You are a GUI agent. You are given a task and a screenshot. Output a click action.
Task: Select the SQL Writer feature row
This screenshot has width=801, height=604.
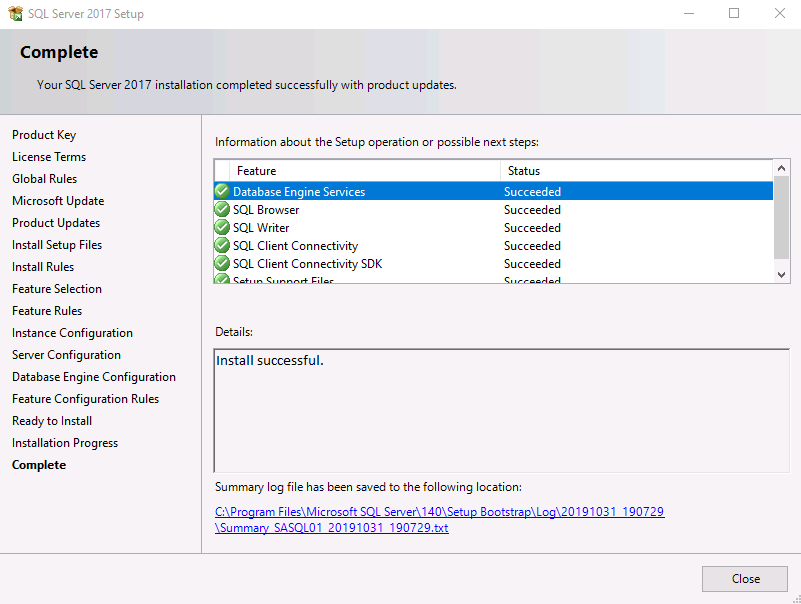point(493,227)
